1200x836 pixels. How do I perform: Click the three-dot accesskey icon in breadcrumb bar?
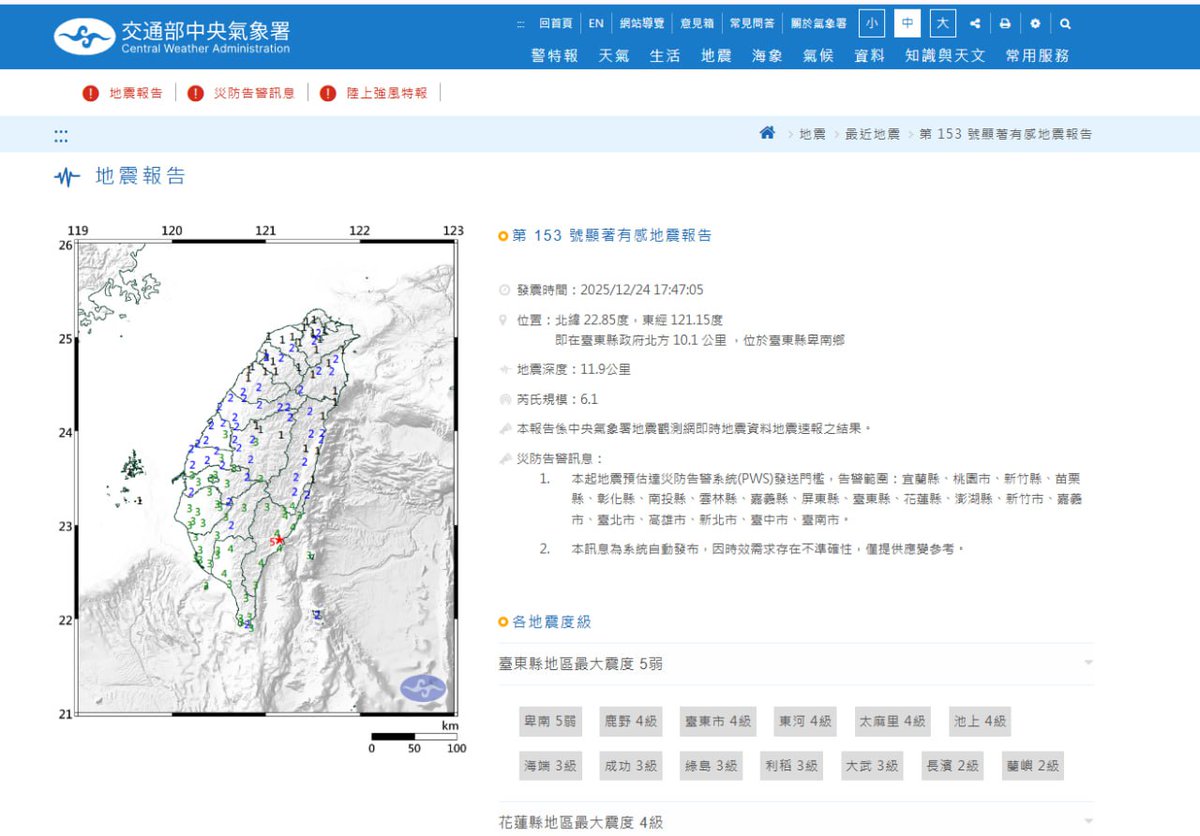click(x=61, y=135)
